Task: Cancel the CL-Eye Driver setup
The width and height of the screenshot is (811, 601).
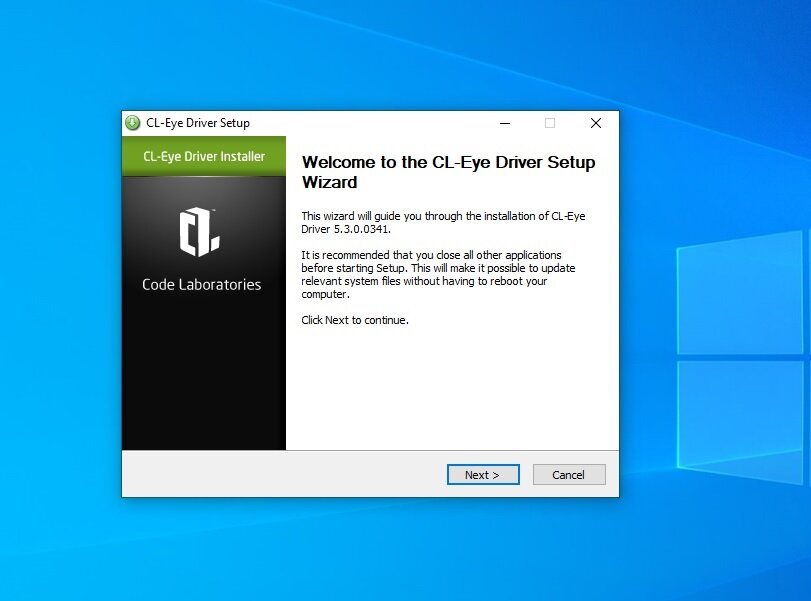Action: tap(569, 474)
